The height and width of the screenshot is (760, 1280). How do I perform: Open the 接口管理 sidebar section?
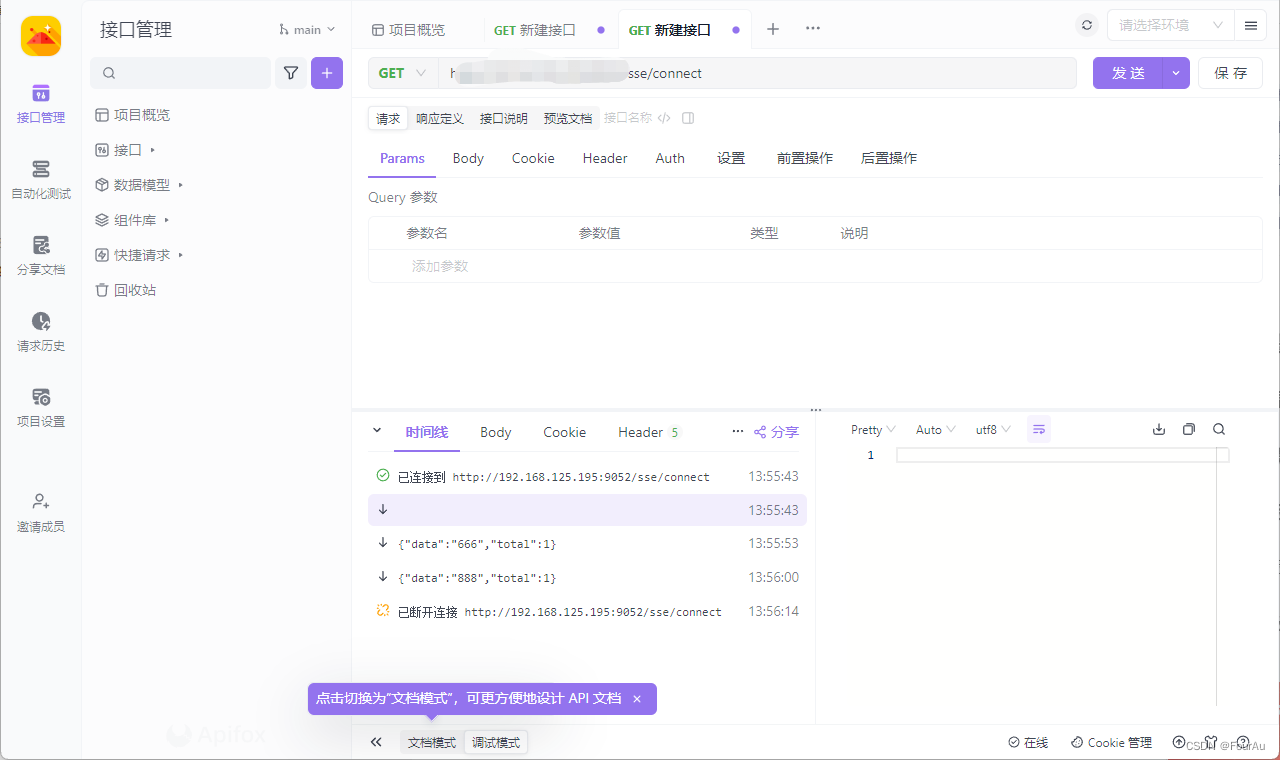pos(41,104)
